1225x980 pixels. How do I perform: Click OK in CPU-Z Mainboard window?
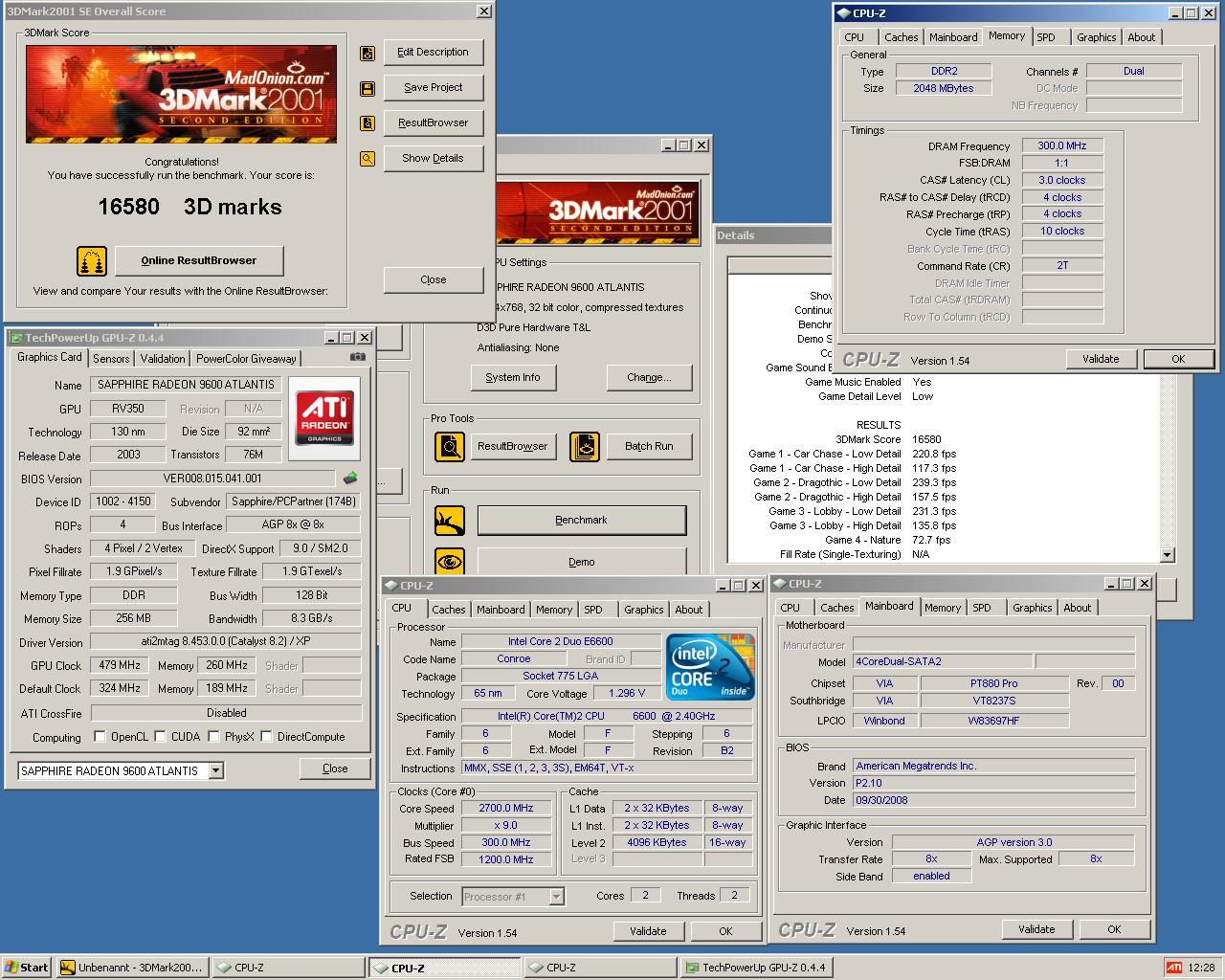pos(1114,929)
